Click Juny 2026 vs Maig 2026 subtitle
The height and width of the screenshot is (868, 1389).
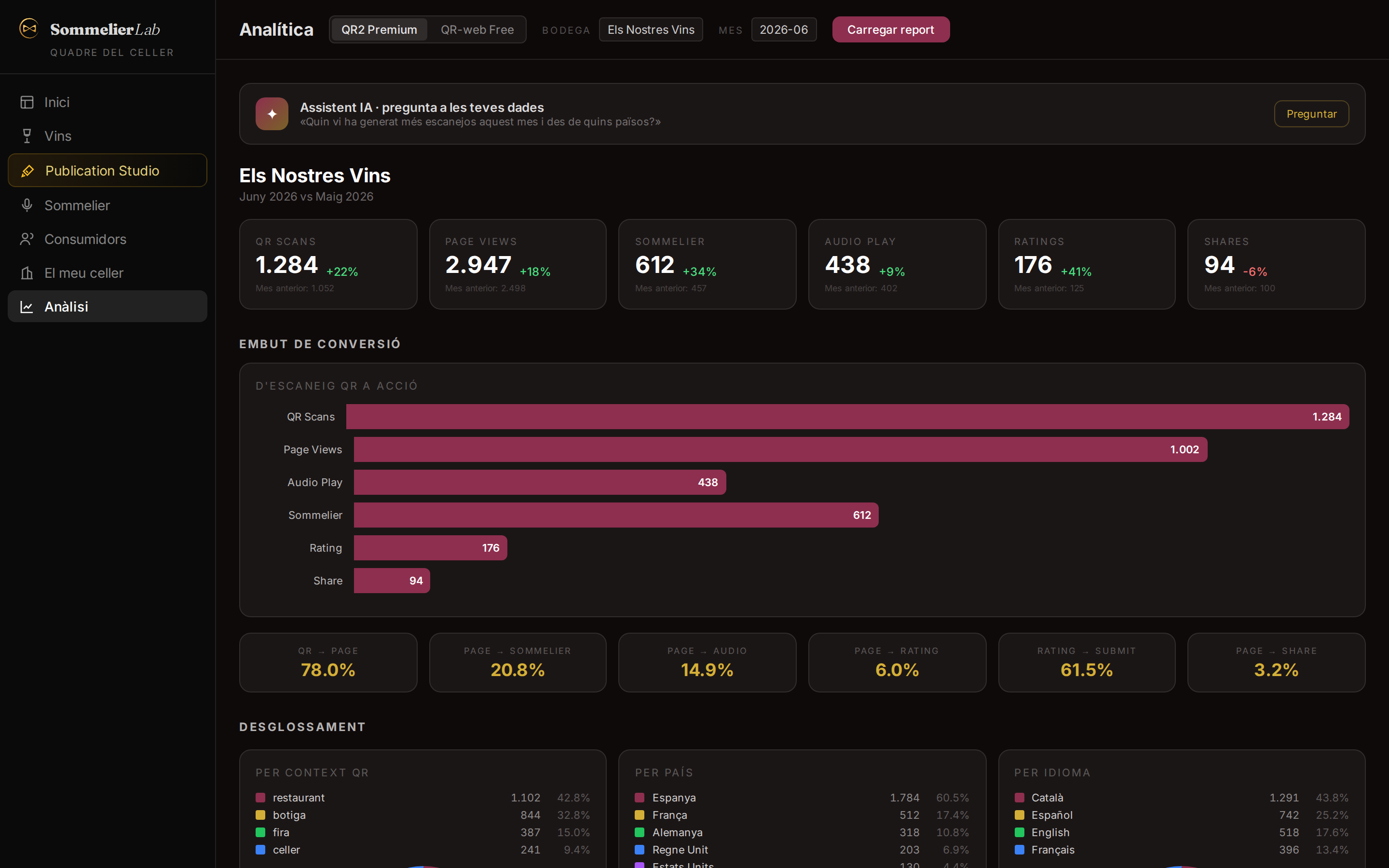tap(306, 196)
